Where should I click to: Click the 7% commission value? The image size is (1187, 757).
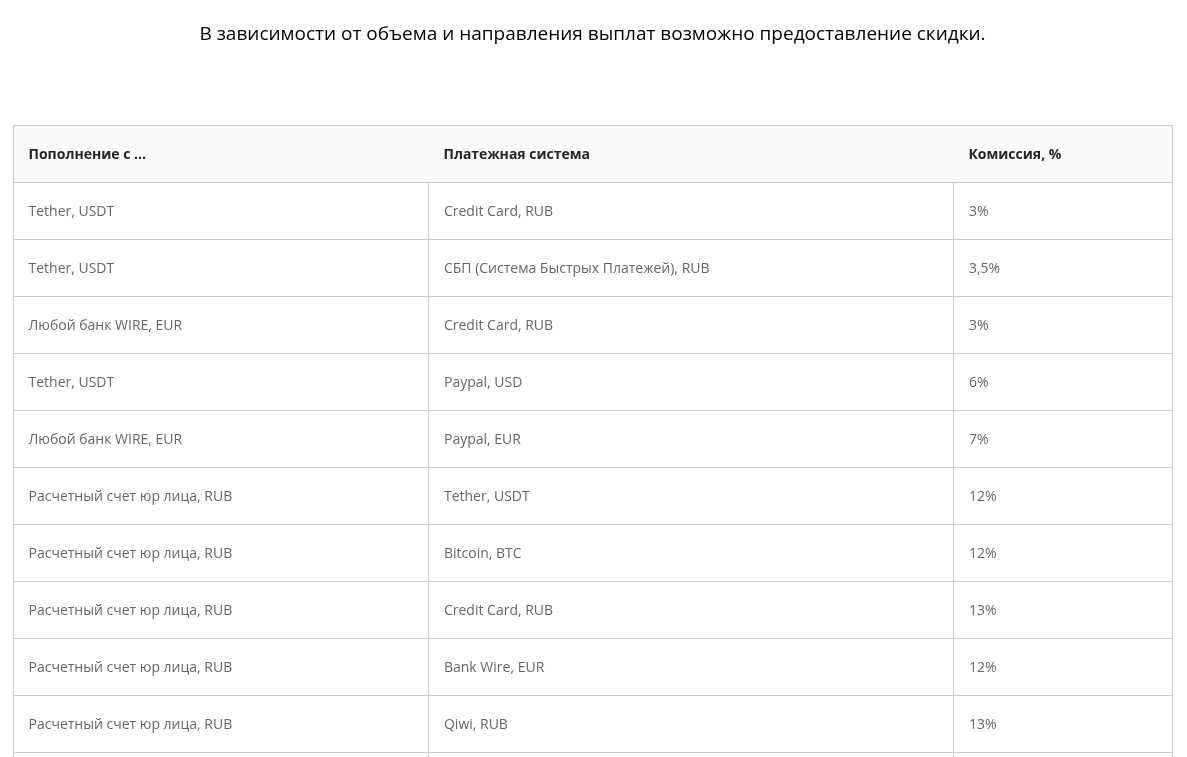(x=978, y=439)
